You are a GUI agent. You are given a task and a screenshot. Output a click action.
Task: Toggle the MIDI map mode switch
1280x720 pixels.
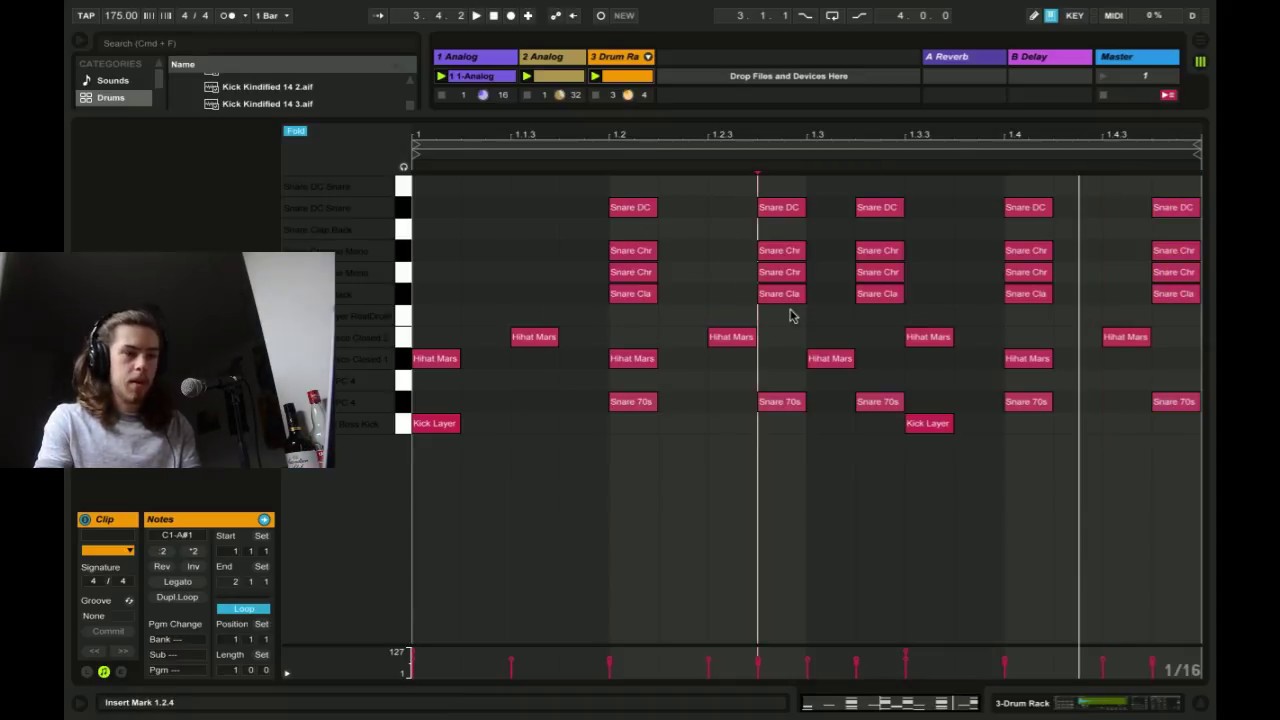[x=1113, y=15]
